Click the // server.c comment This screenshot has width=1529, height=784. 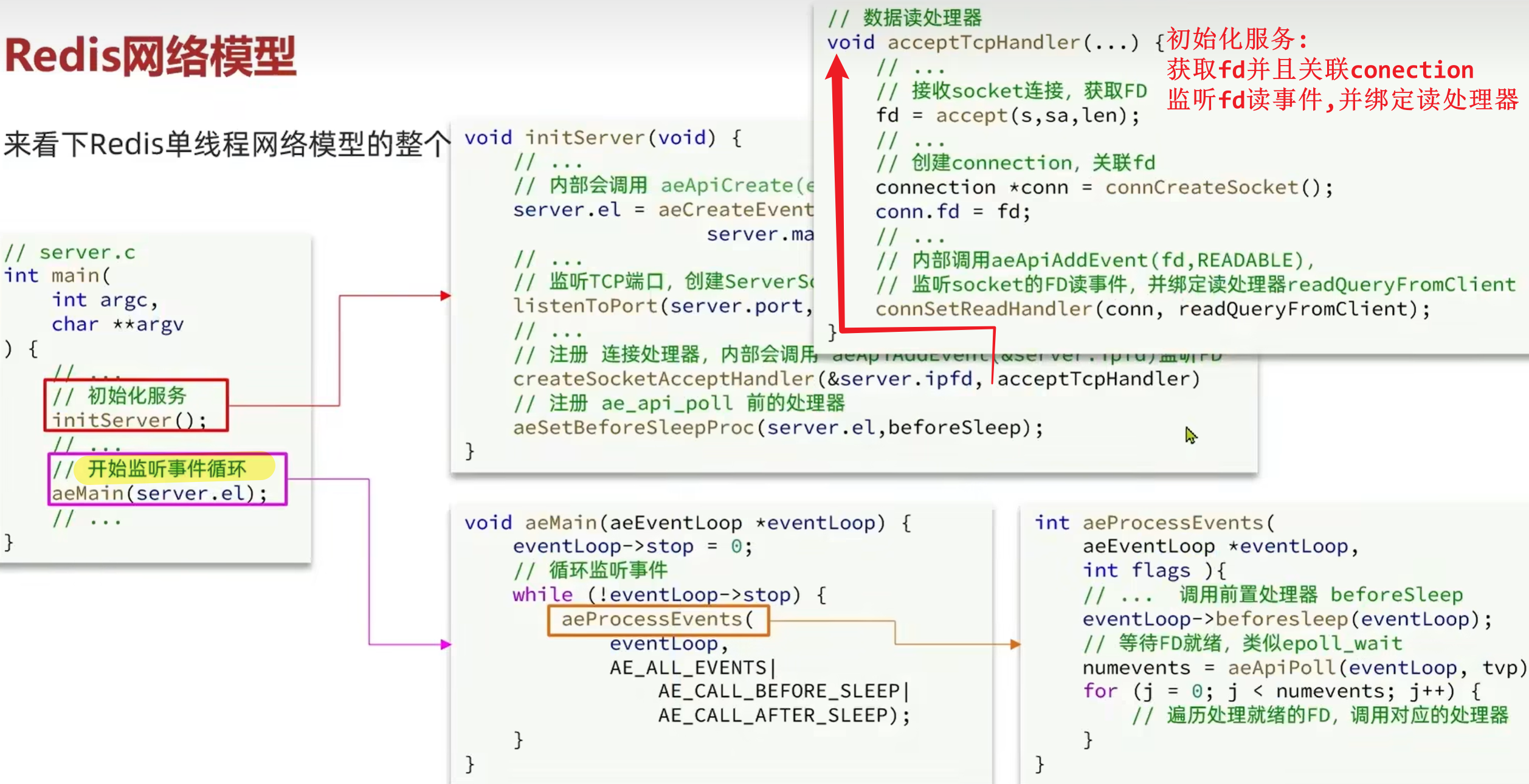(x=69, y=252)
